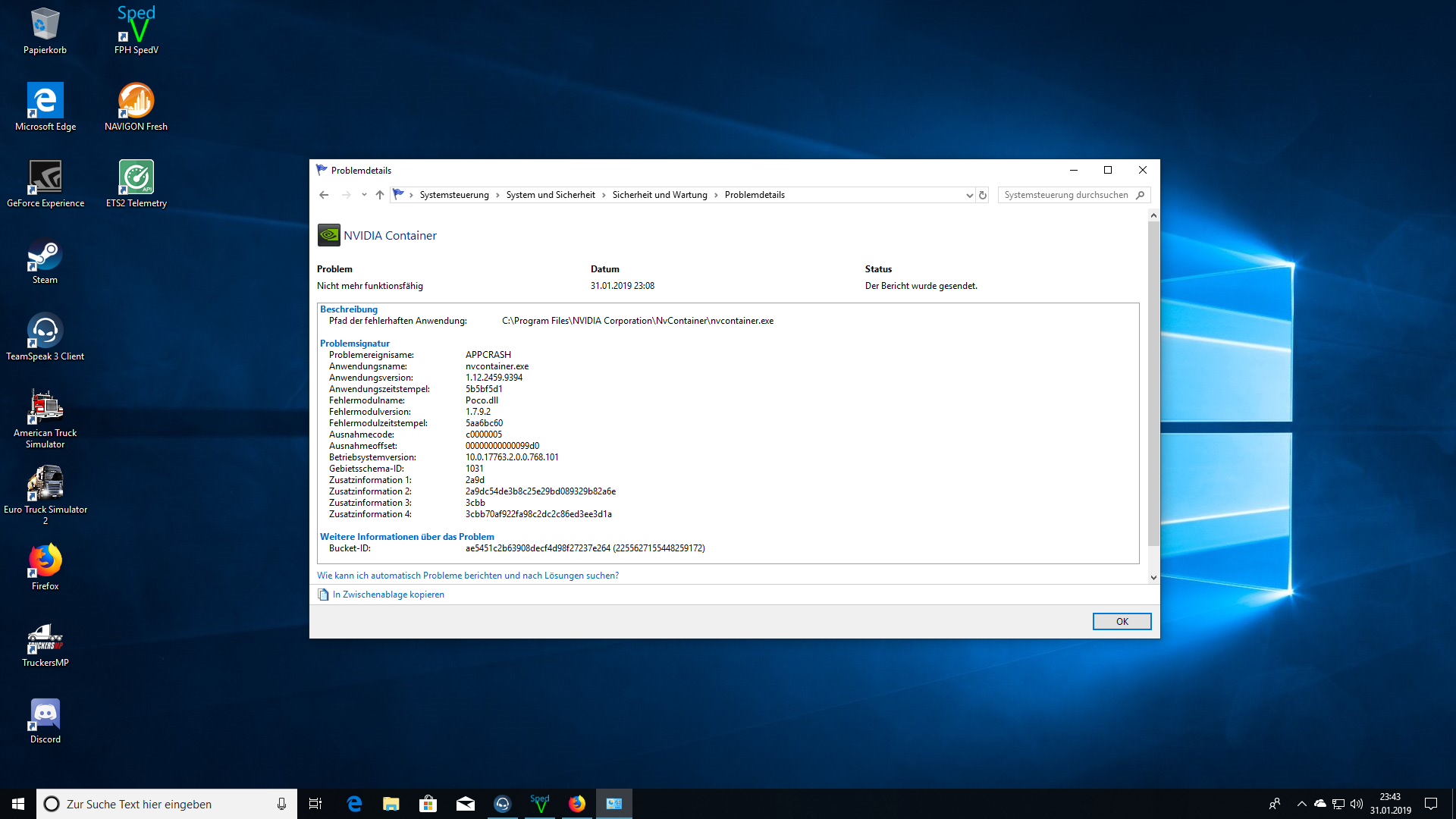Open recent locations dropdown arrow
The width and height of the screenshot is (1456, 819).
pyautogui.click(x=364, y=195)
